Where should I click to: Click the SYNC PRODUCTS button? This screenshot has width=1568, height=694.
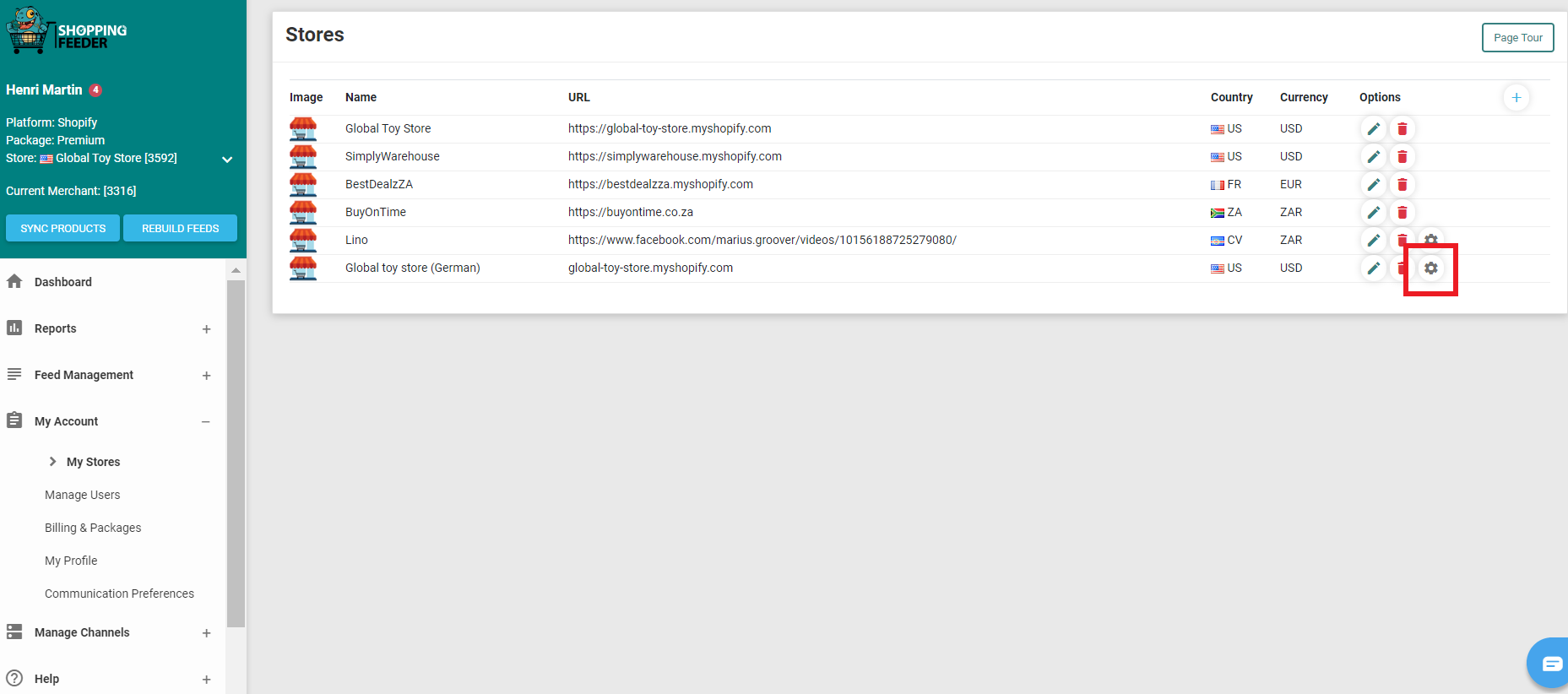pyautogui.click(x=63, y=228)
